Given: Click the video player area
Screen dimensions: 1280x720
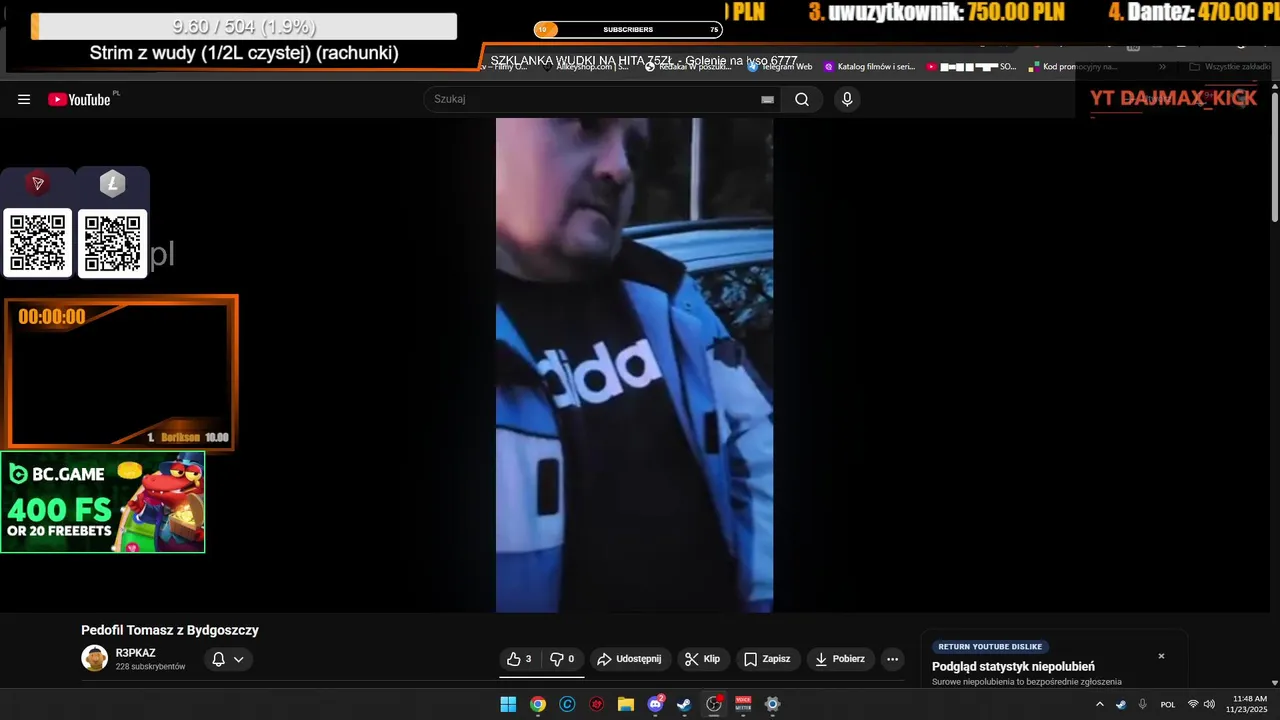Looking at the screenshot, I should click(634, 365).
